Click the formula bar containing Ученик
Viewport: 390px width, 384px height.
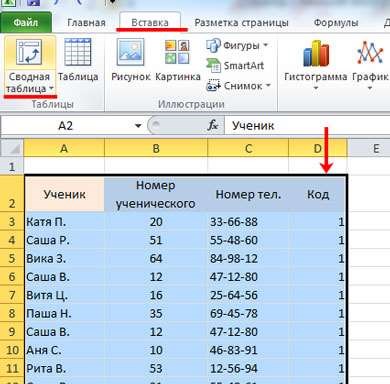point(307,126)
